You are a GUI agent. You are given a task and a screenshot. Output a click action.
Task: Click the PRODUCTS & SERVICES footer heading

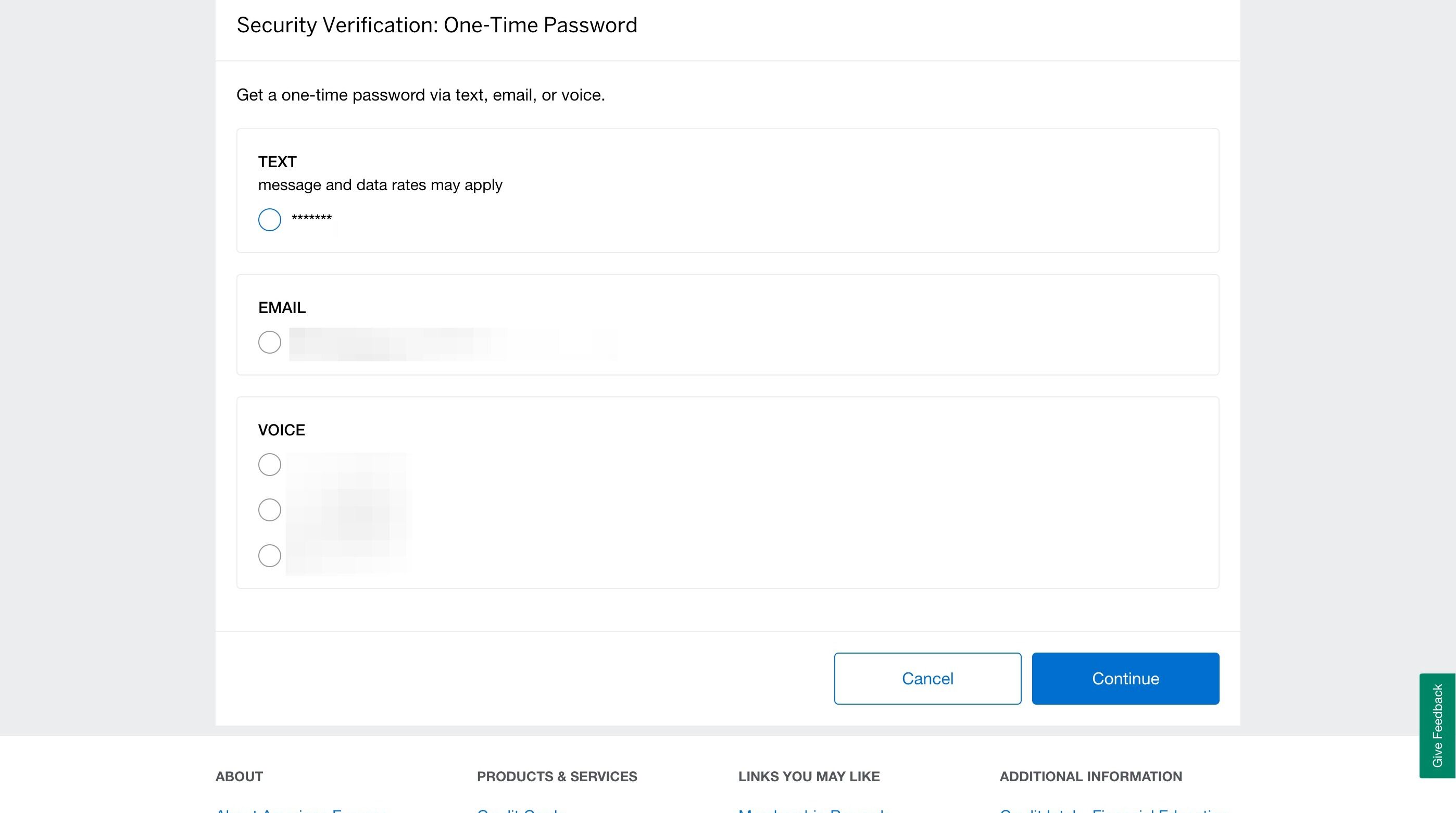(x=557, y=776)
